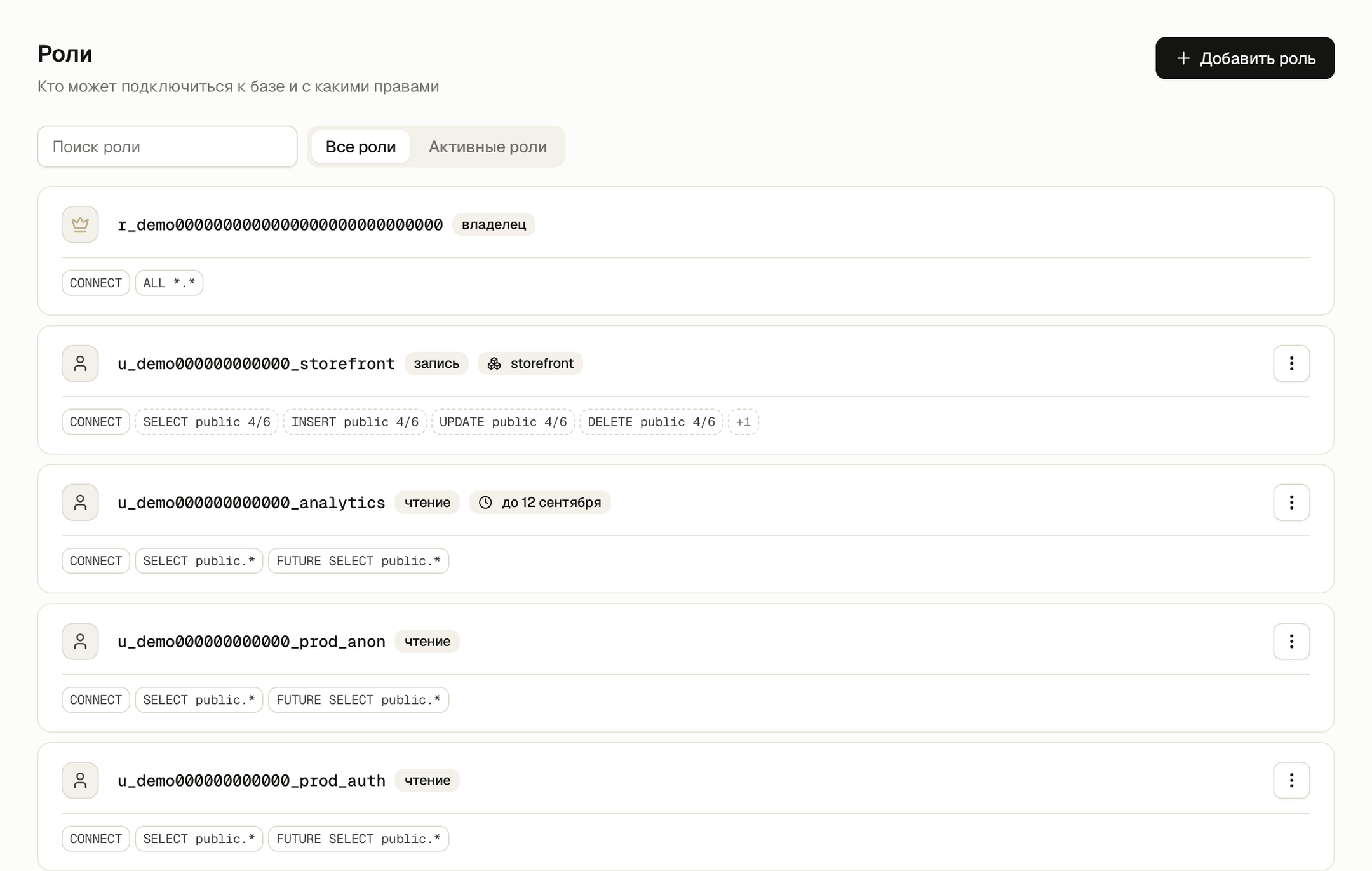Click CONNECT chip of analytics role
This screenshot has width=1372, height=871.
pyautogui.click(x=96, y=561)
